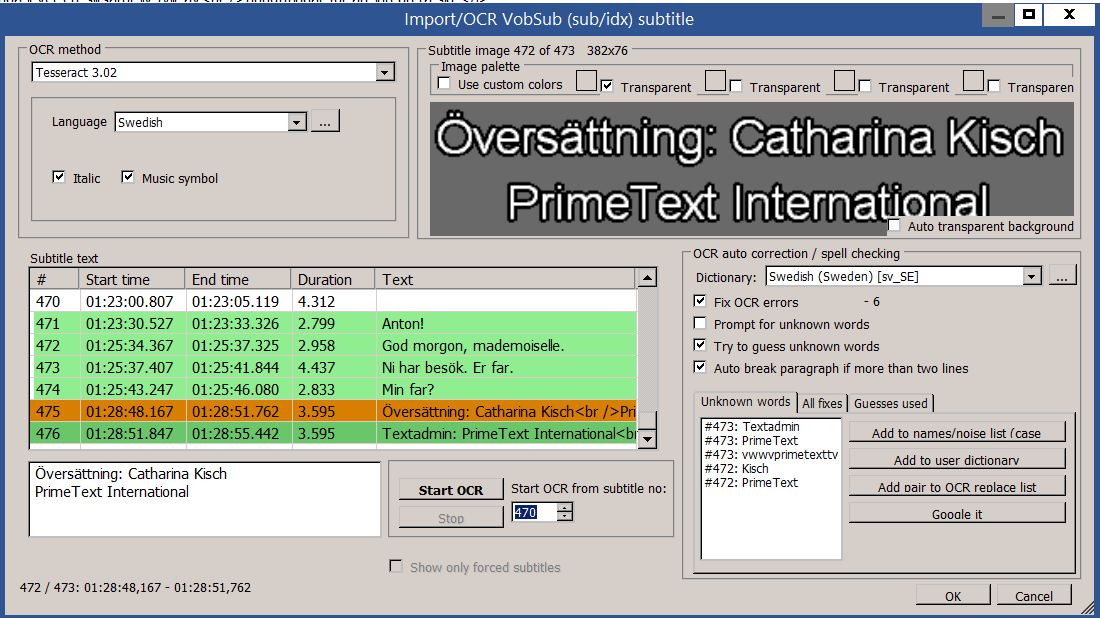Click the browse button next to Language
This screenshot has height=618, width=1100.
[x=325, y=121]
